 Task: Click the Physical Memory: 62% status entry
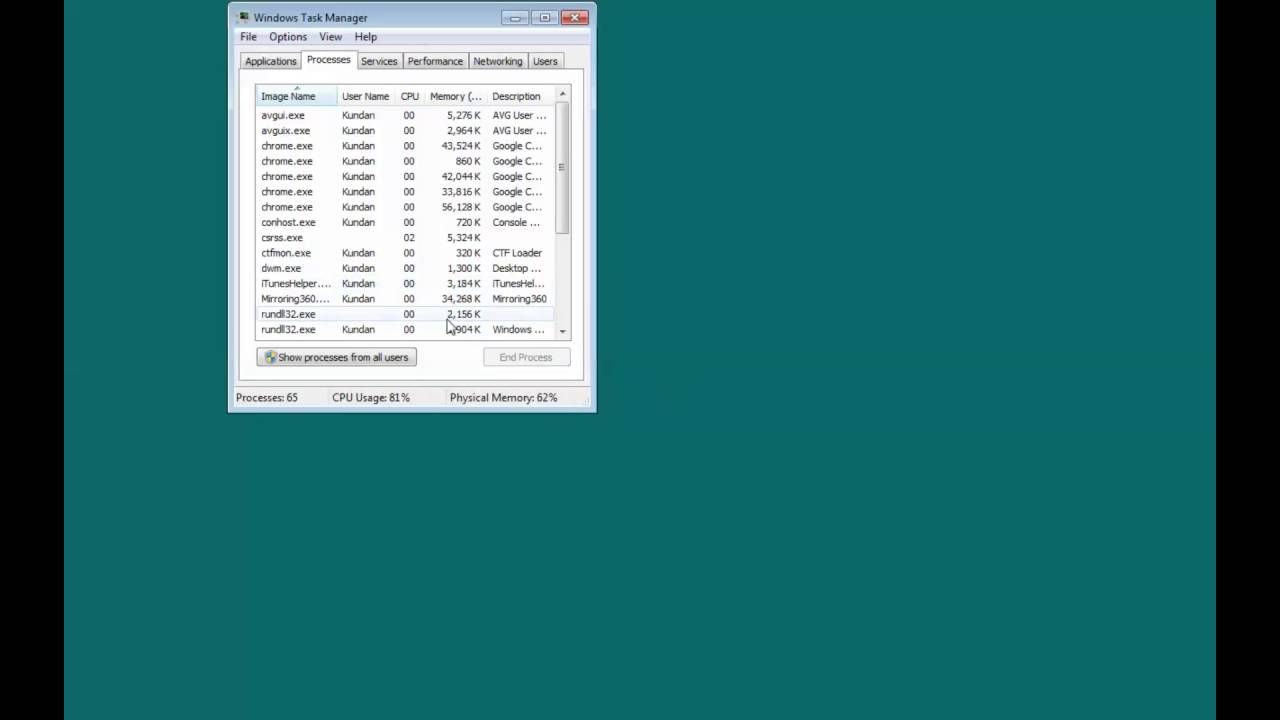503,397
